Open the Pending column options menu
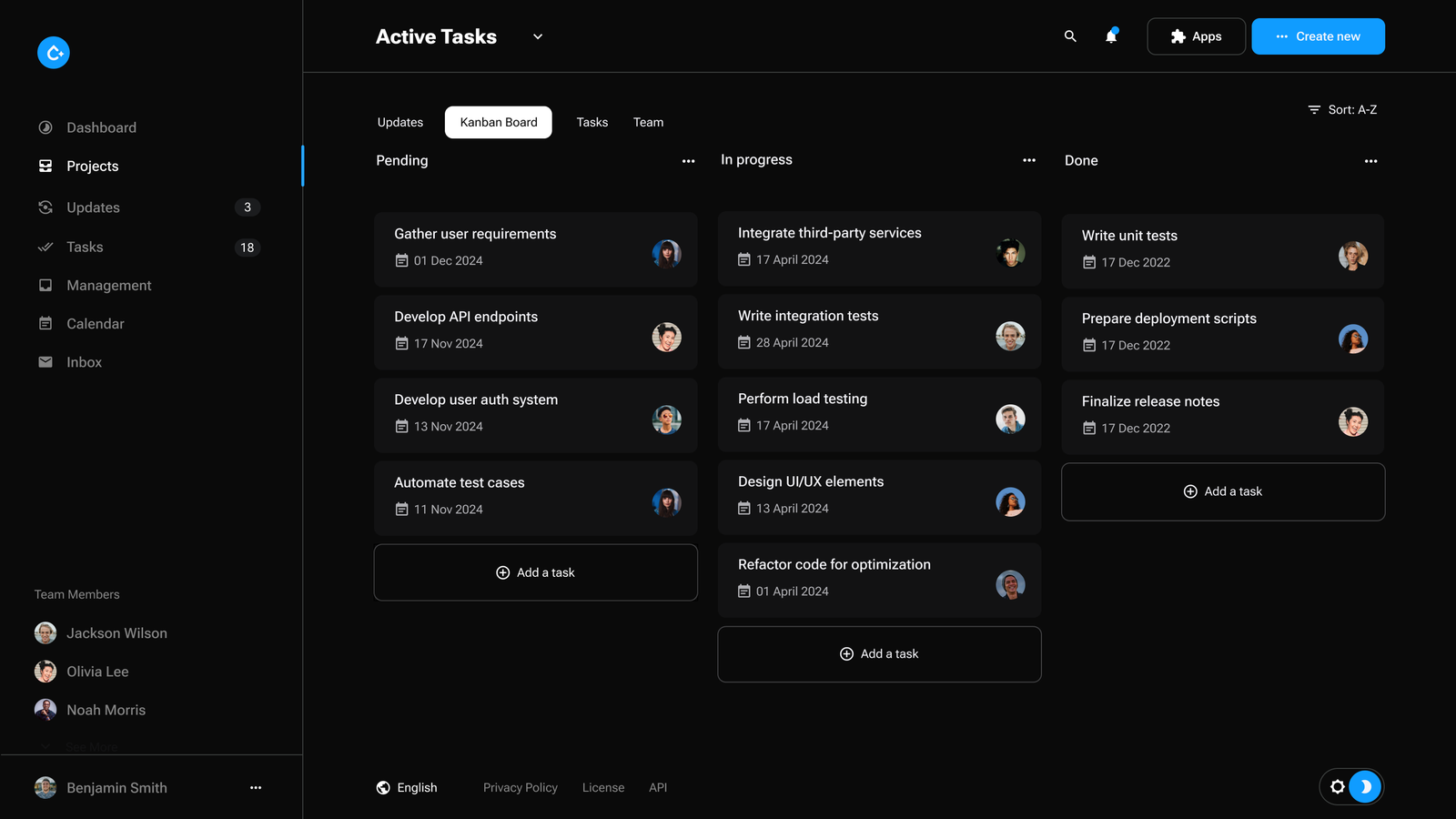This screenshot has height=819, width=1456. coord(688,160)
